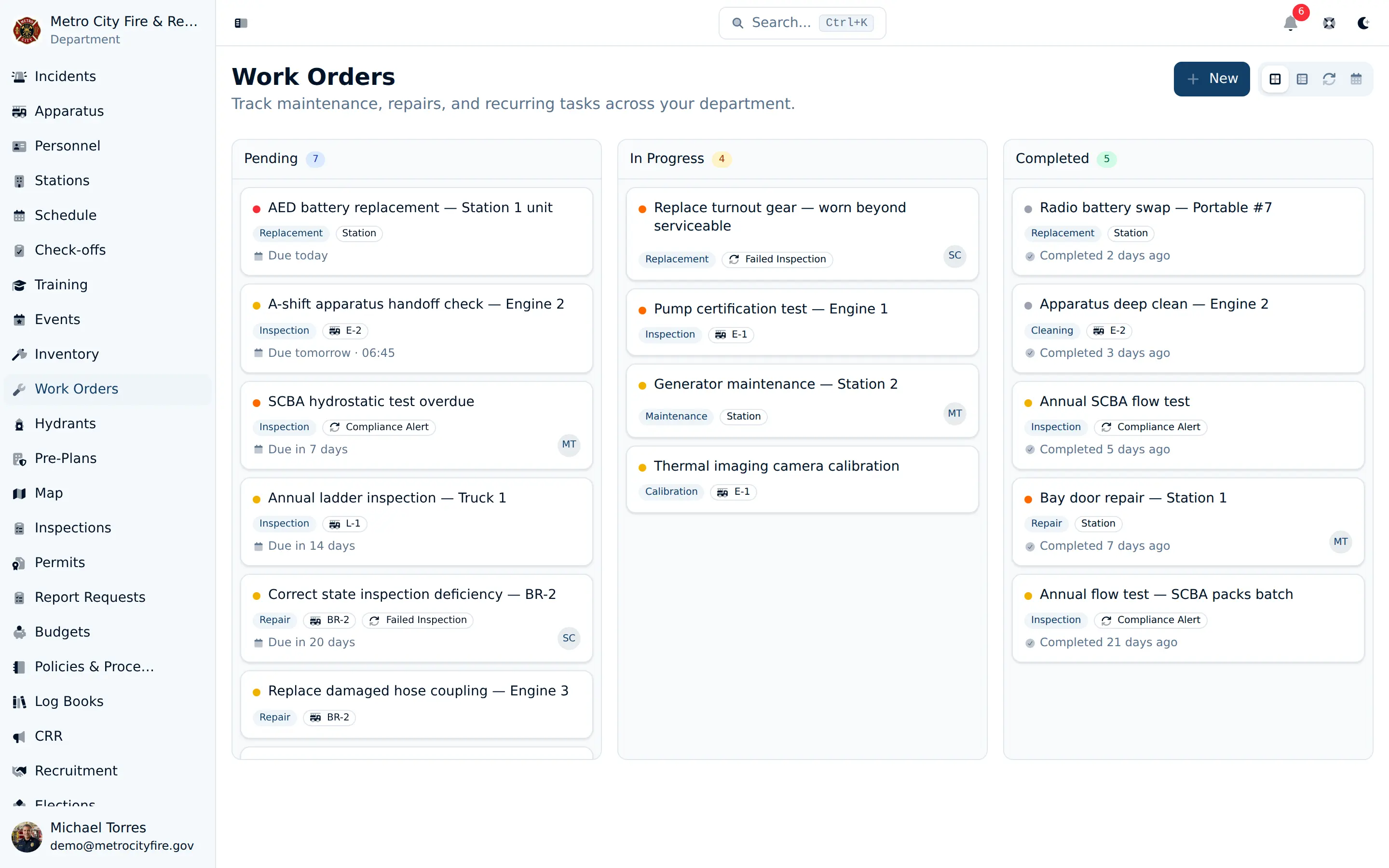Viewport: 1389px width, 868px height.
Task: Click the Report Requests icon
Action: (x=19, y=597)
